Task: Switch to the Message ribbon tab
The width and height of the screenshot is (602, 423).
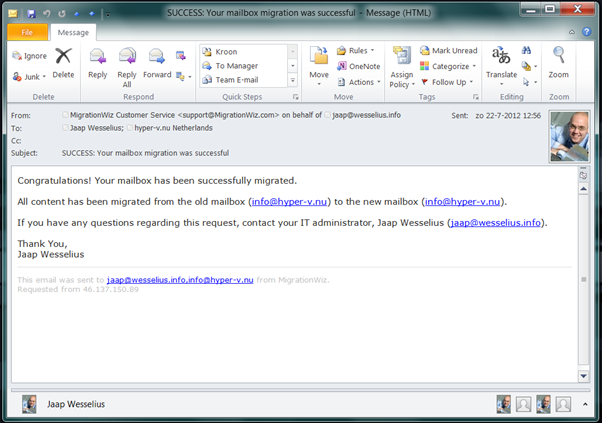Action: [x=73, y=32]
